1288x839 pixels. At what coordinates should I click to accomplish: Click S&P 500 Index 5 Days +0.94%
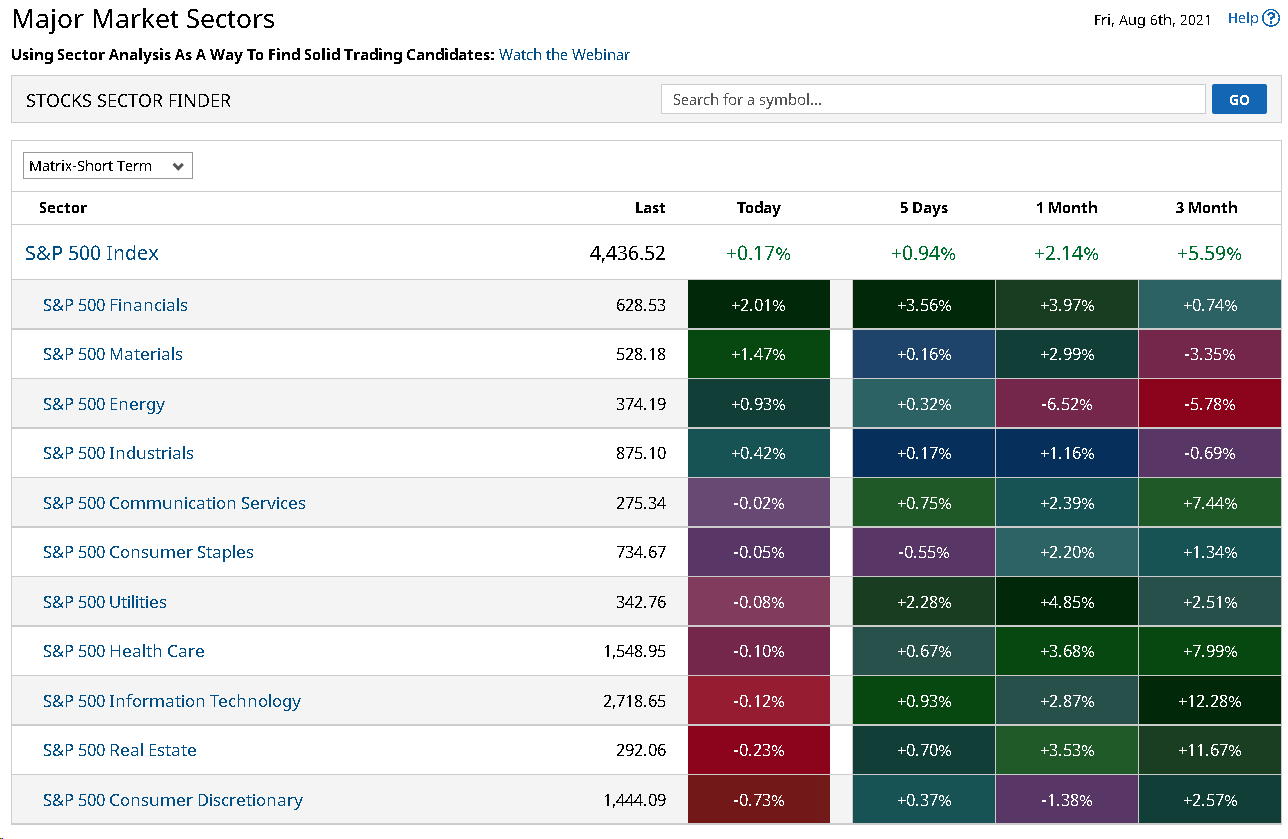(x=923, y=253)
